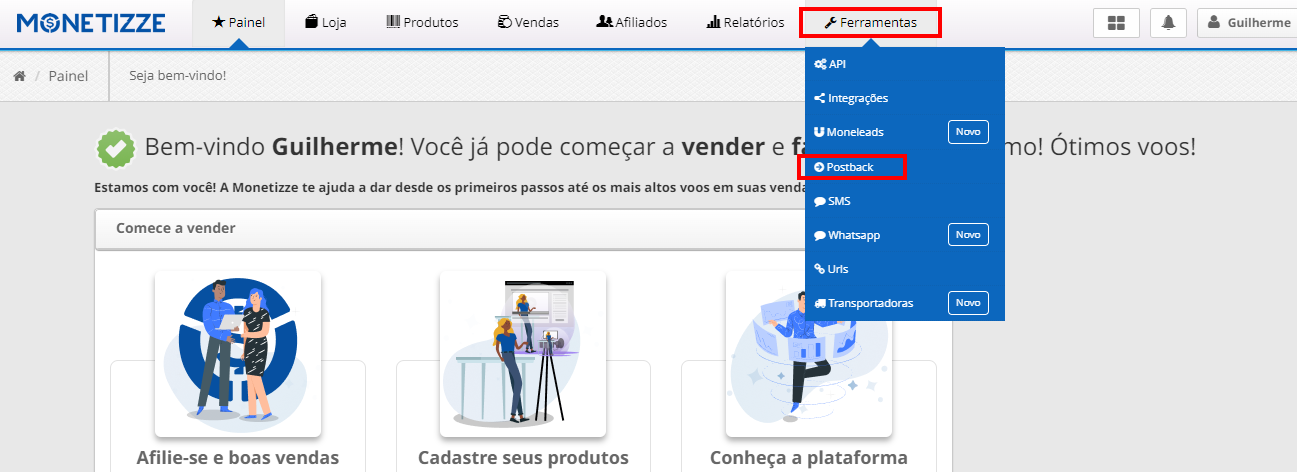Click the Novo badge beside Transportadoras
Screen dimensions: 1297x472
[968, 302]
